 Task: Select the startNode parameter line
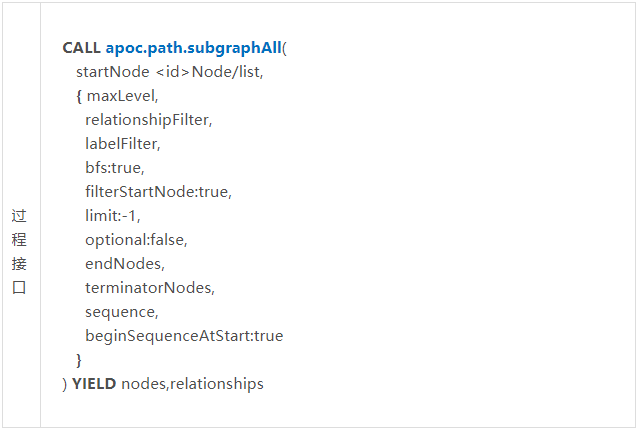[170, 72]
